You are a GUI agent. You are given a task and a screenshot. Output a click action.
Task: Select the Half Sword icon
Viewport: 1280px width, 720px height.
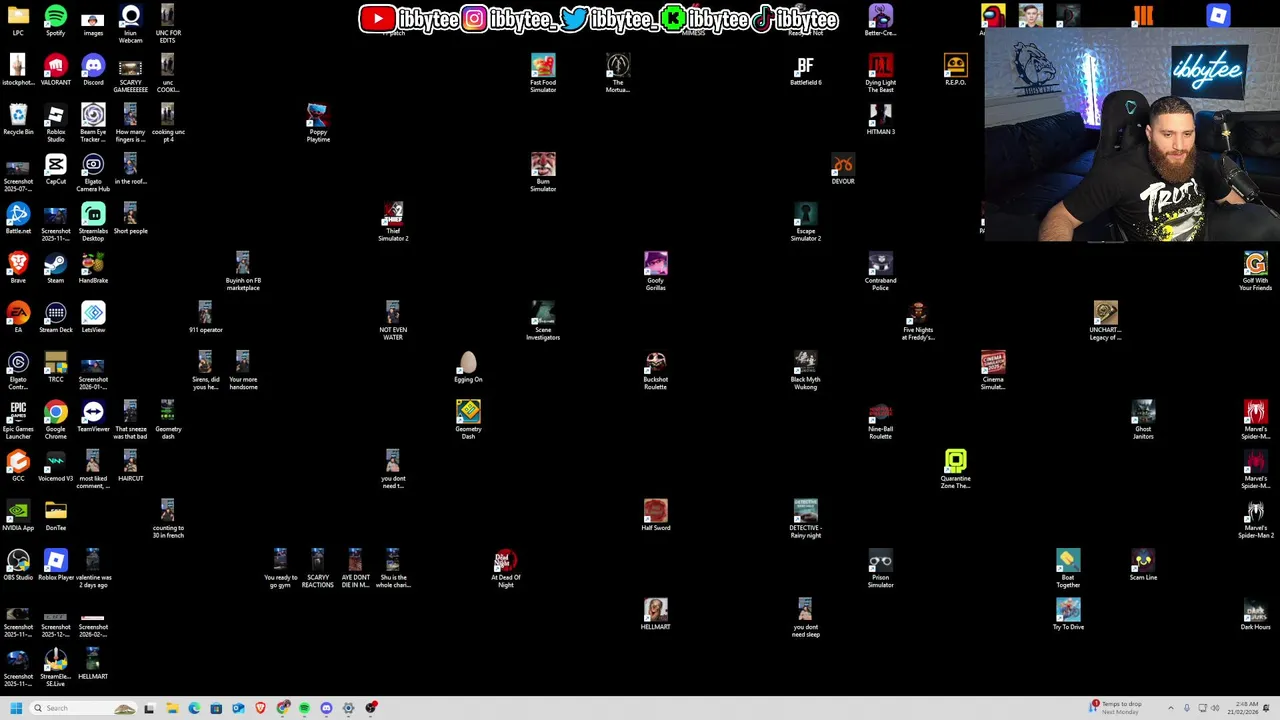pyautogui.click(x=655, y=515)
